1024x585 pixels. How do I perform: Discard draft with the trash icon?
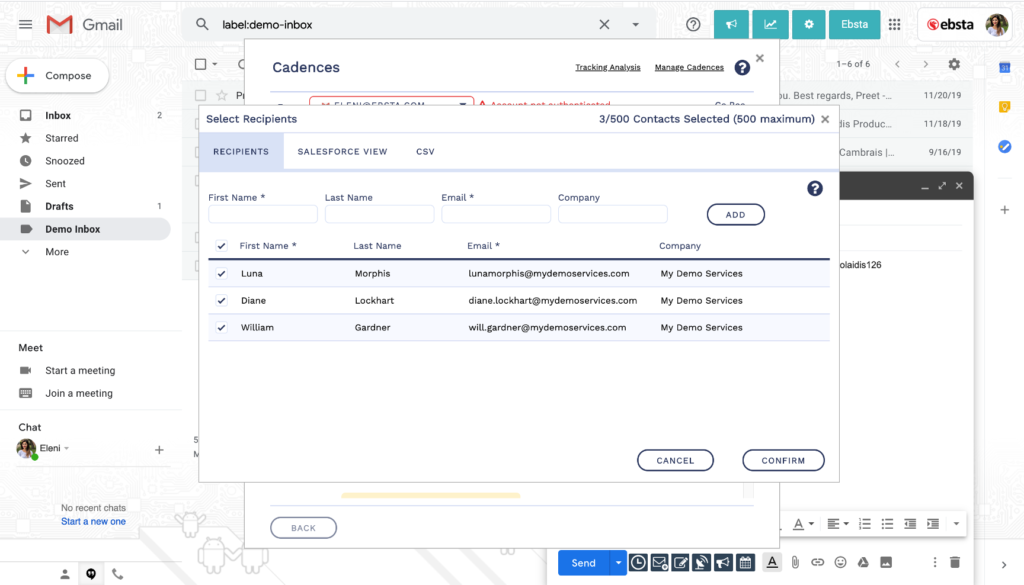955,563
